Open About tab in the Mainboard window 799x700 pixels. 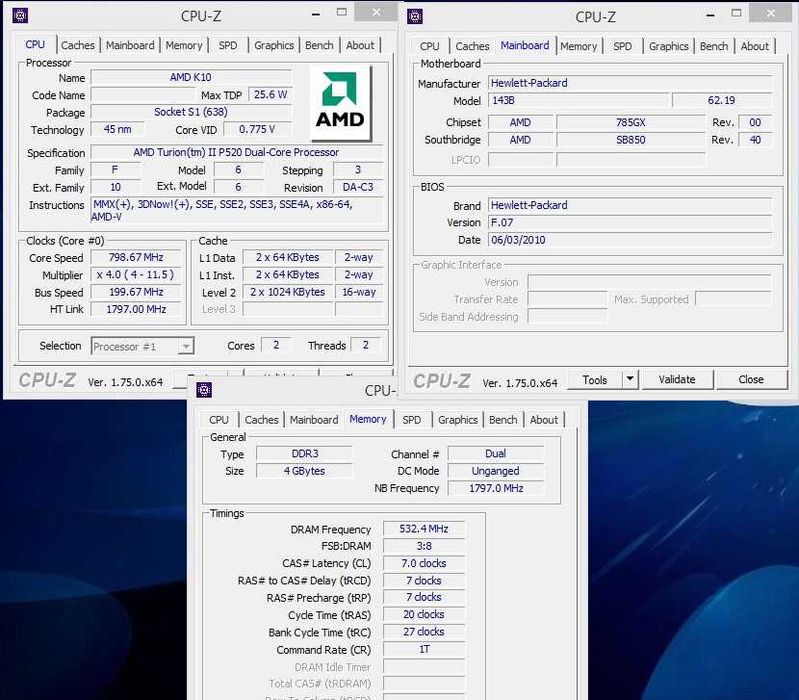[x=755, y=46]
